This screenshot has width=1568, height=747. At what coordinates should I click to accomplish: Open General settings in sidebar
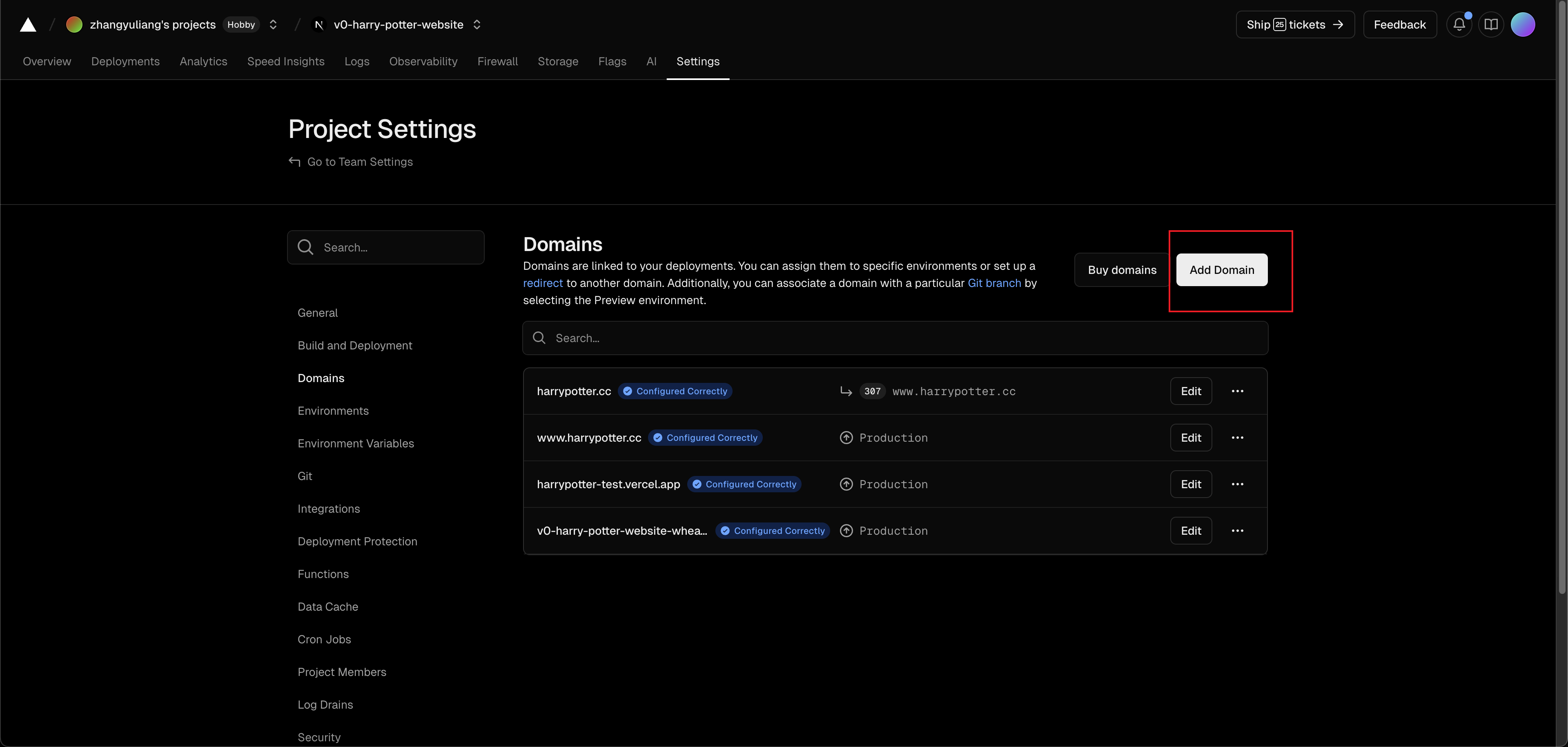click(317, 313)
